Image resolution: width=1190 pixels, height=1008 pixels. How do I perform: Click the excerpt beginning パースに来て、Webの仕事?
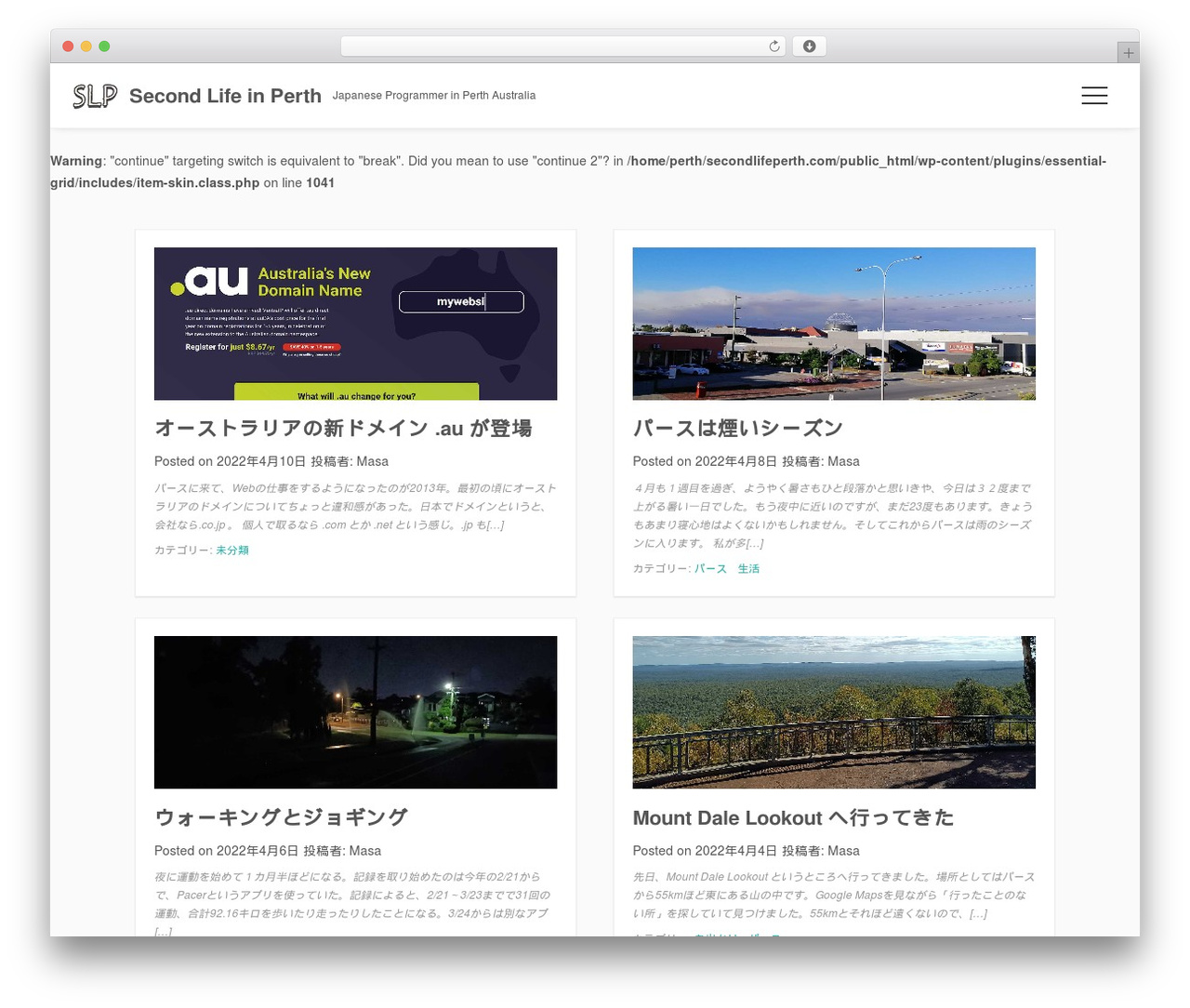tap(355, 507)
